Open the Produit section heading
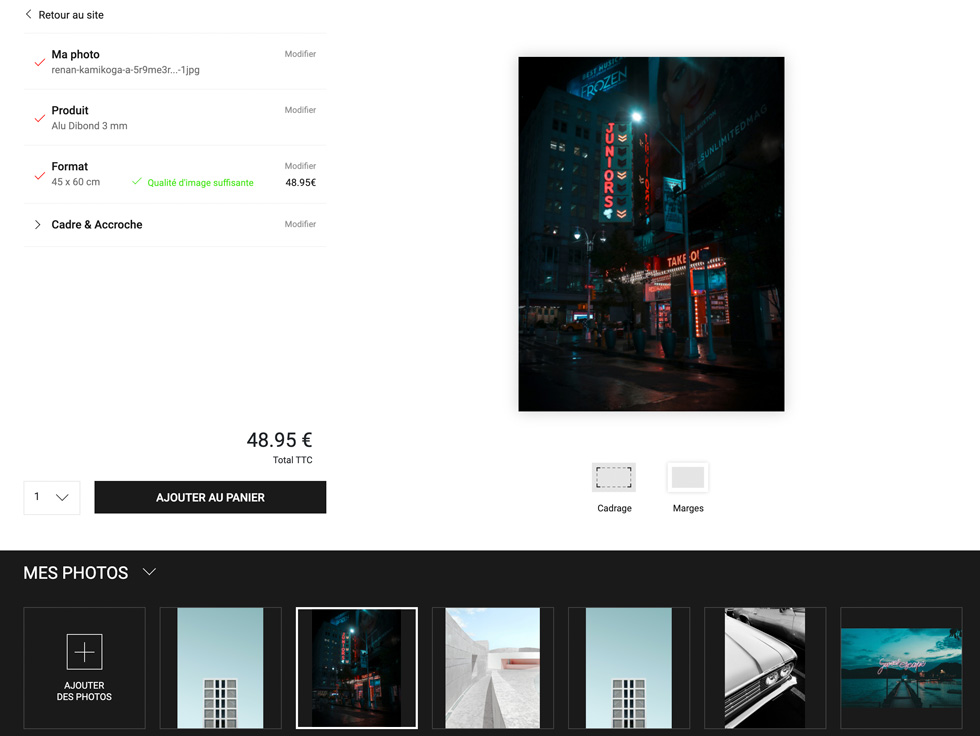The height and width of the screenshot is (736, 980). coord(70,111)
